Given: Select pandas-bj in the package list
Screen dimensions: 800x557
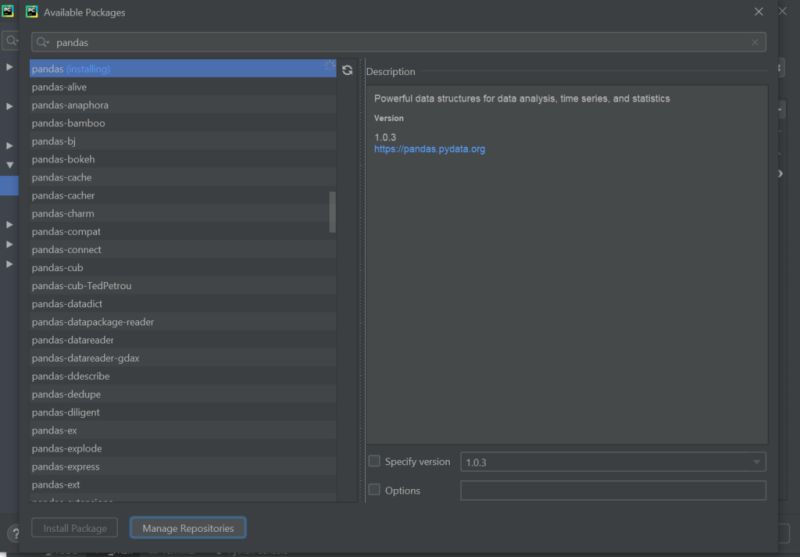Looking at the screenshot, I should 183,141.
